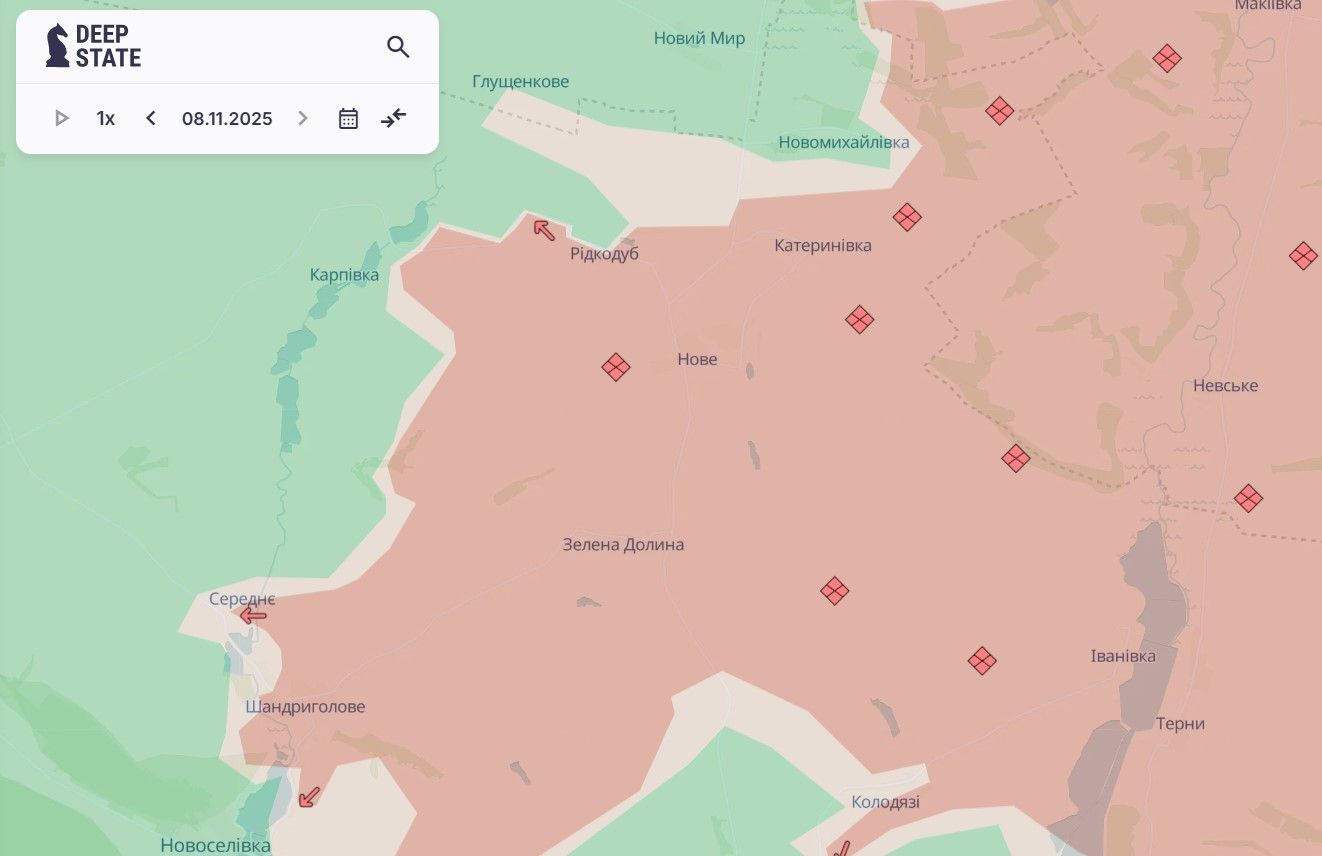Screen dimensions: 1322x856
Task: Change the 1x playback speed
Action: click(106, 119)
